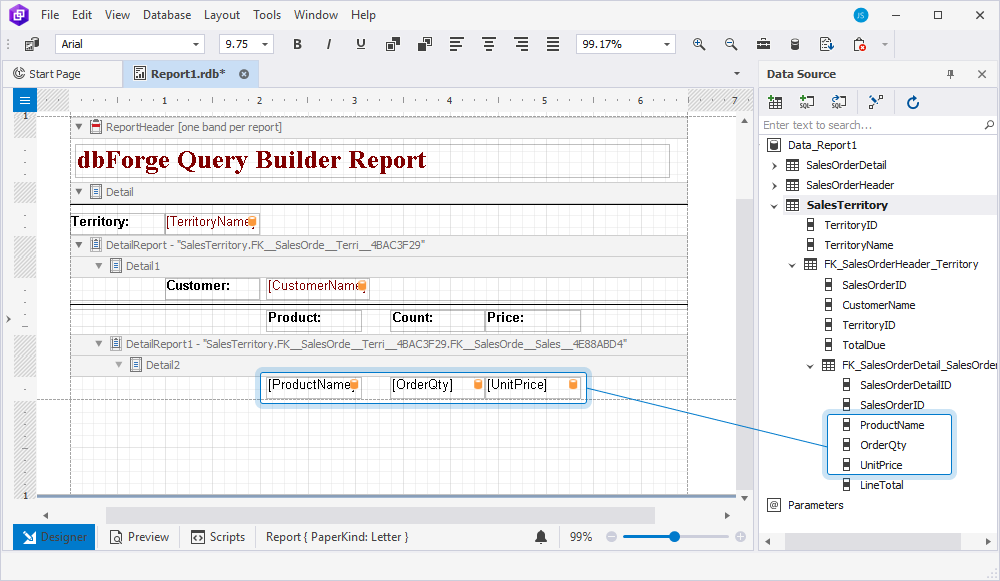The image size is (1000, 581).
Task: Justify text alignment
Action: (552, 44)
